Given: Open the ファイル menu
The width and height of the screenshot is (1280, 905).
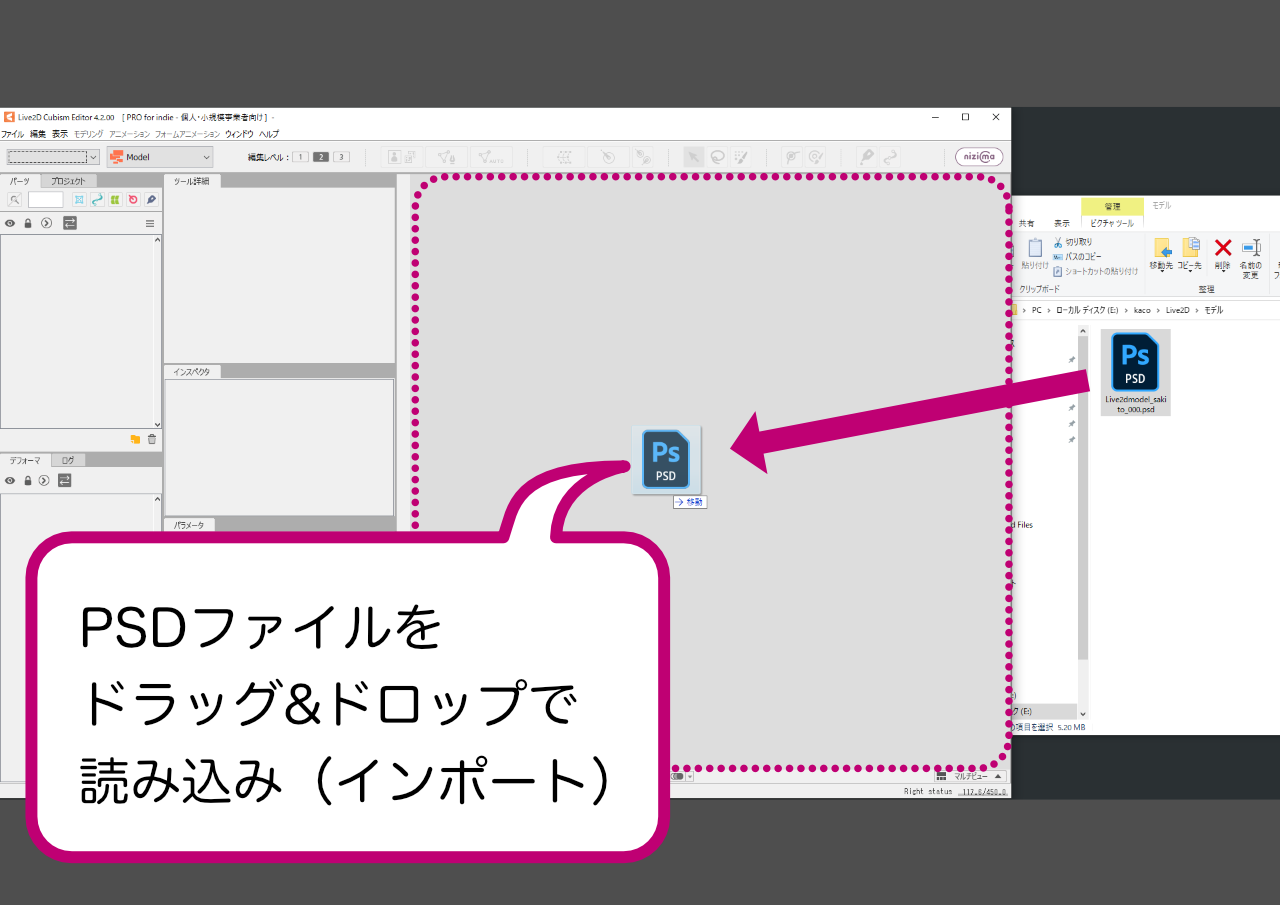Looking at the screenshot, I should pos(12,134).
